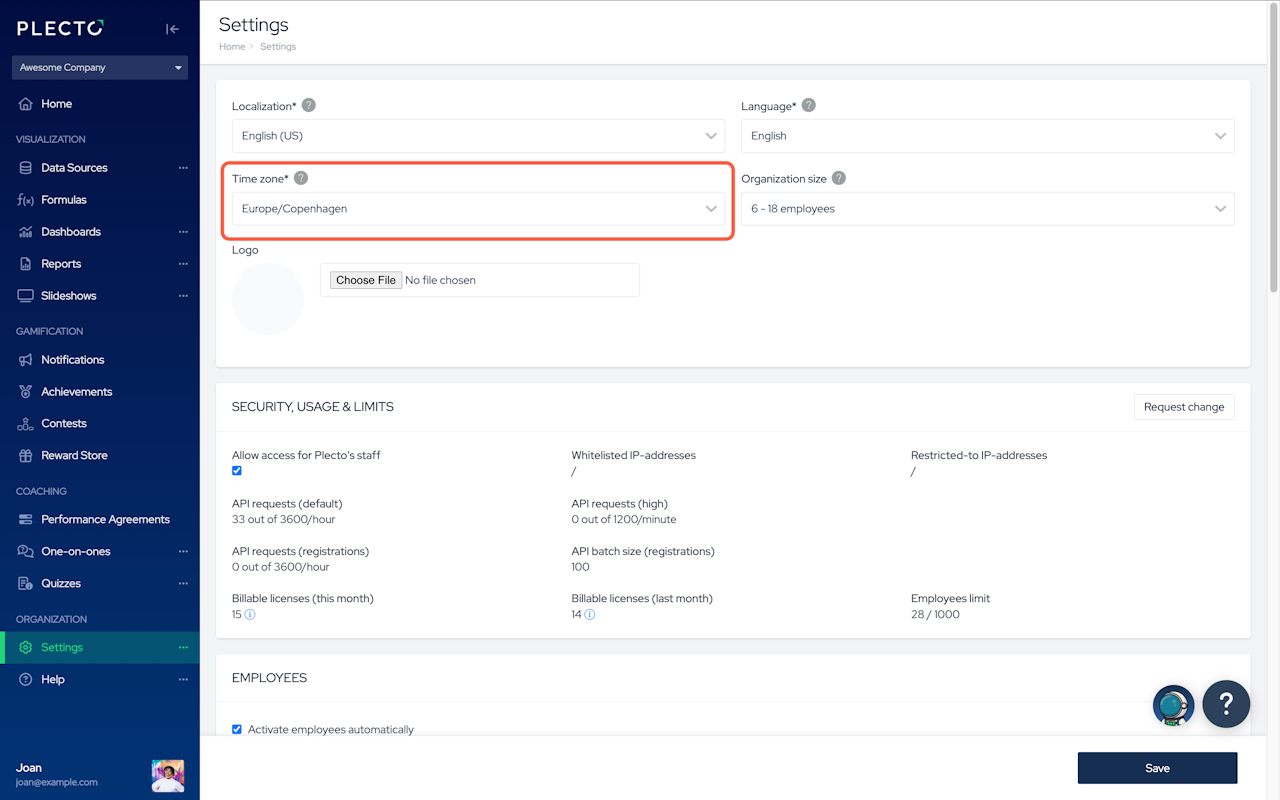Click the Save button
1280x800 pixels.
point(1157,768)
